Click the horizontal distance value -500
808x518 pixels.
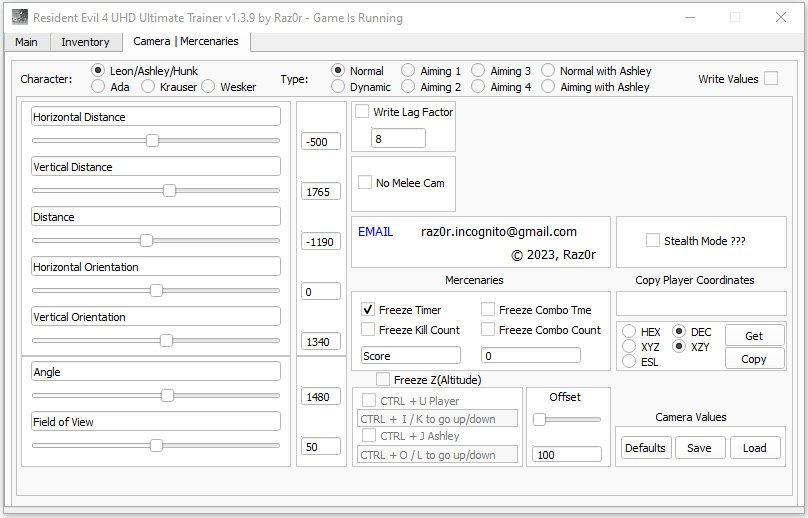[x=321, y=141]
